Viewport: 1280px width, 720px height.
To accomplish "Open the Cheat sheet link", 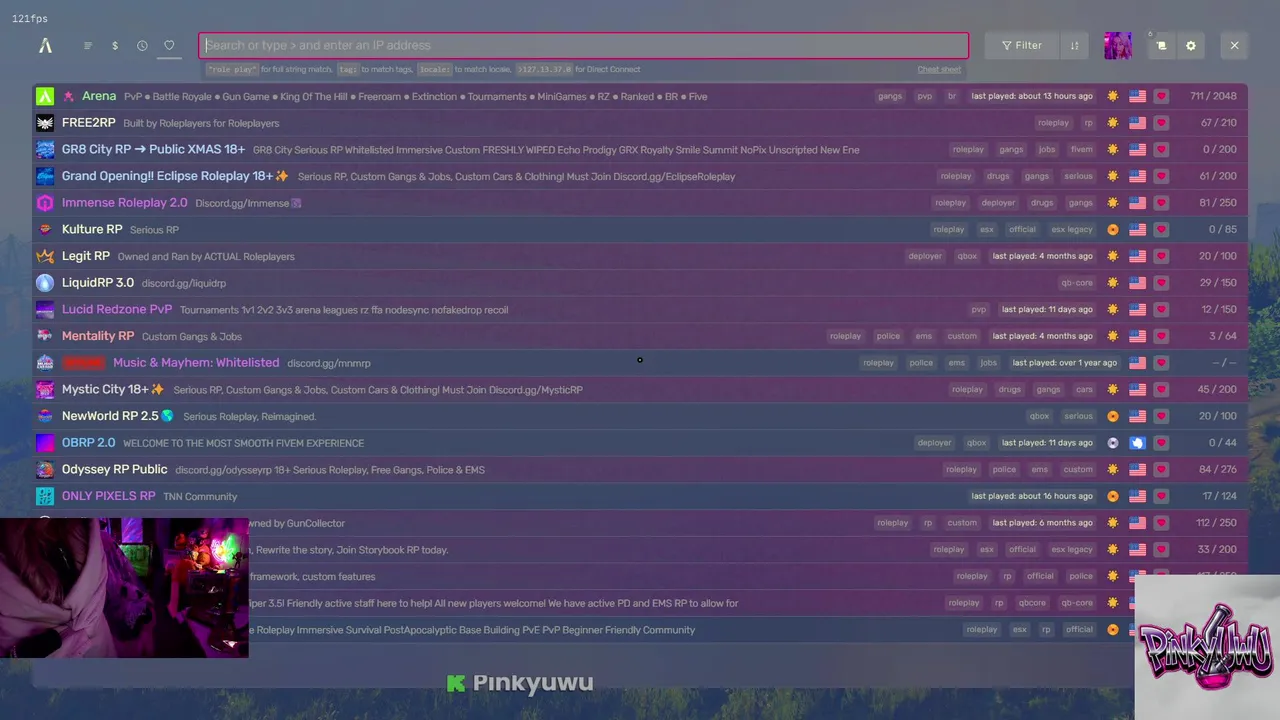I will (939, 70).
